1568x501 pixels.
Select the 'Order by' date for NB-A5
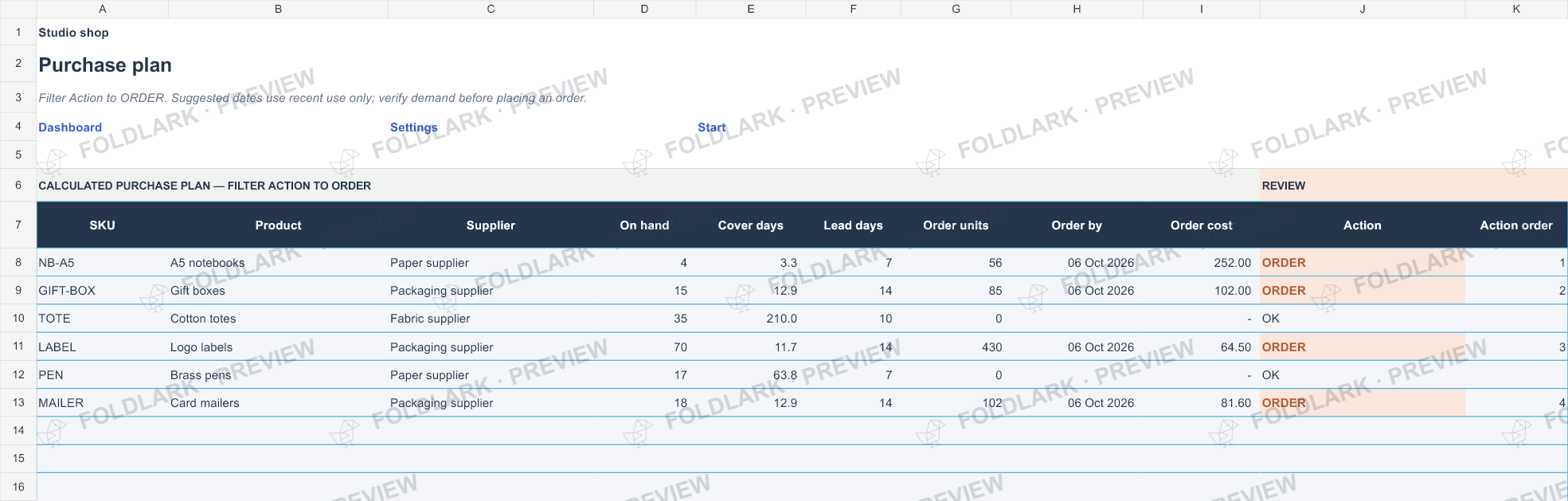tap(1077, 263)
